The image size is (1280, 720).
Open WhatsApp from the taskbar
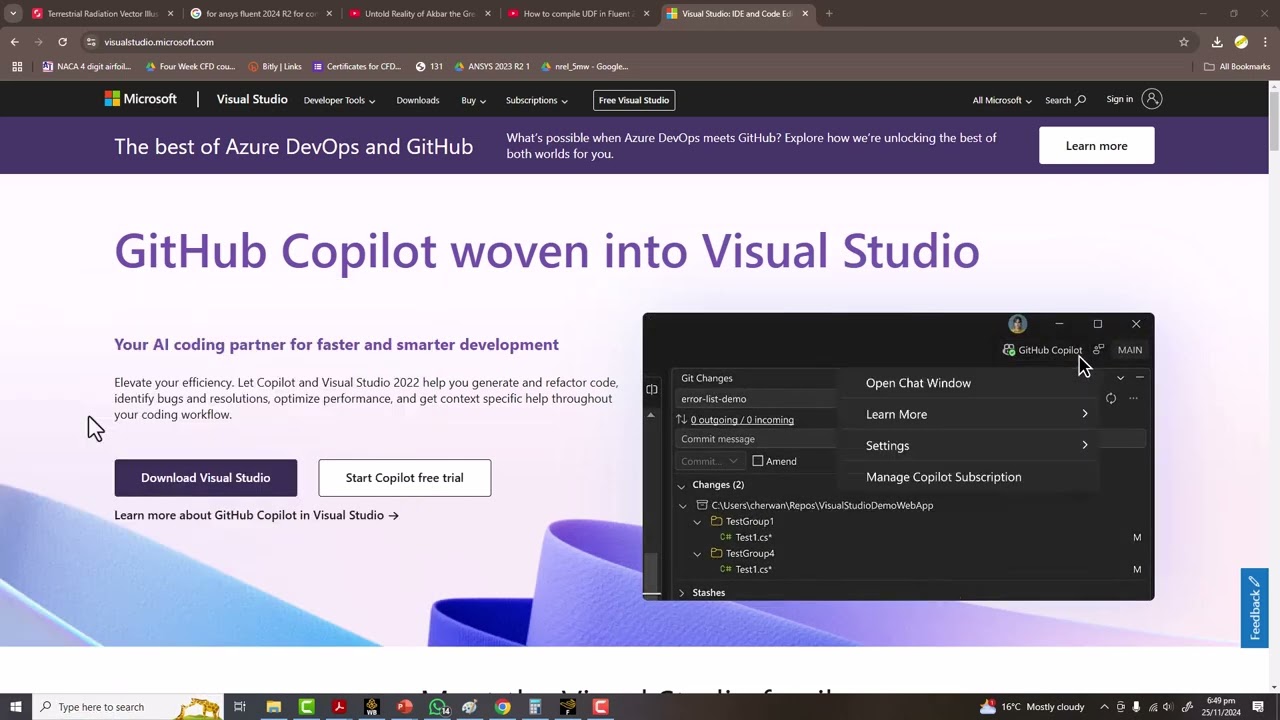438,707
